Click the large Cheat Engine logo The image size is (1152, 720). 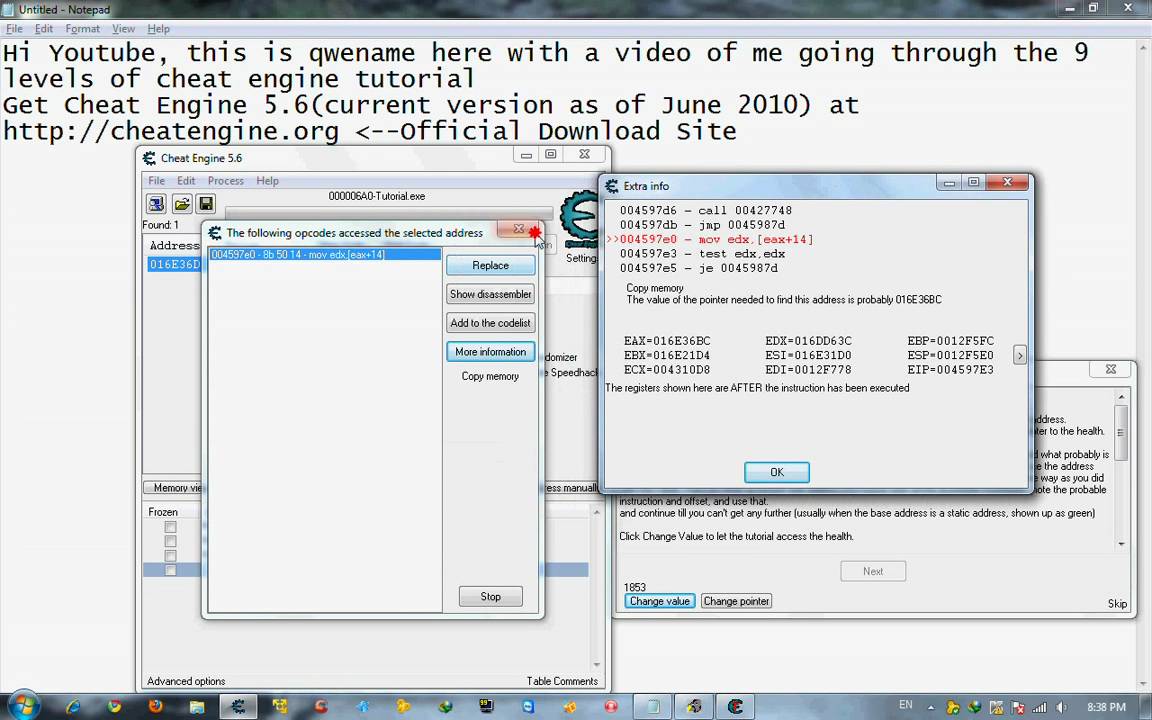pos(580,219)
